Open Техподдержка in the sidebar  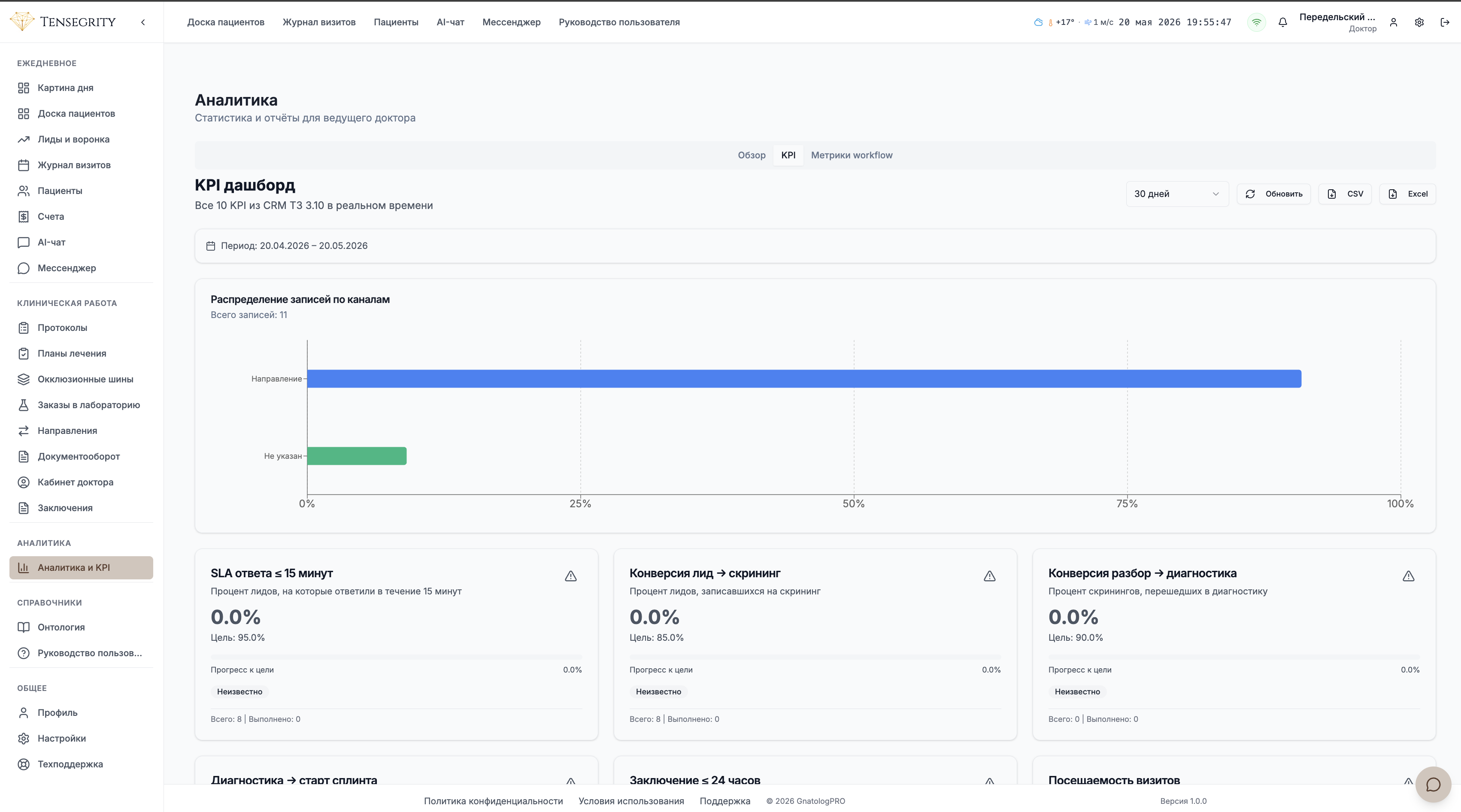tap(81, 764)
